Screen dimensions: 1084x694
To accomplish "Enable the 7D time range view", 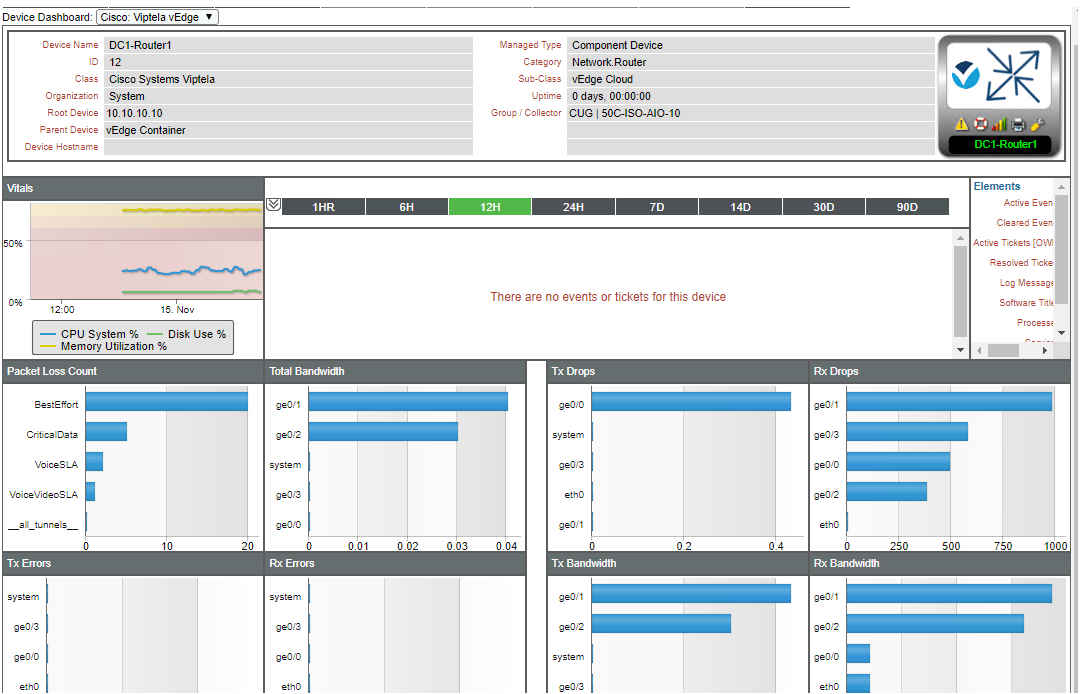I will [656, 206].
